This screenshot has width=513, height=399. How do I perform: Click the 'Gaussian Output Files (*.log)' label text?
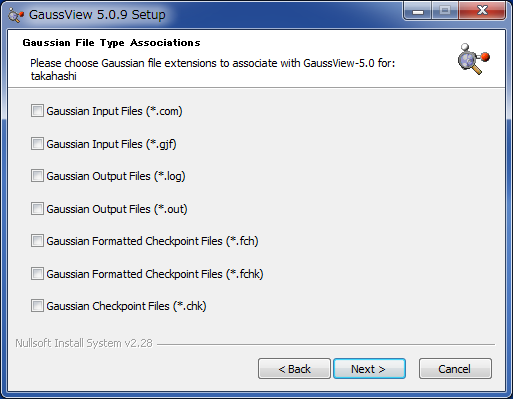tap(116, 176)
